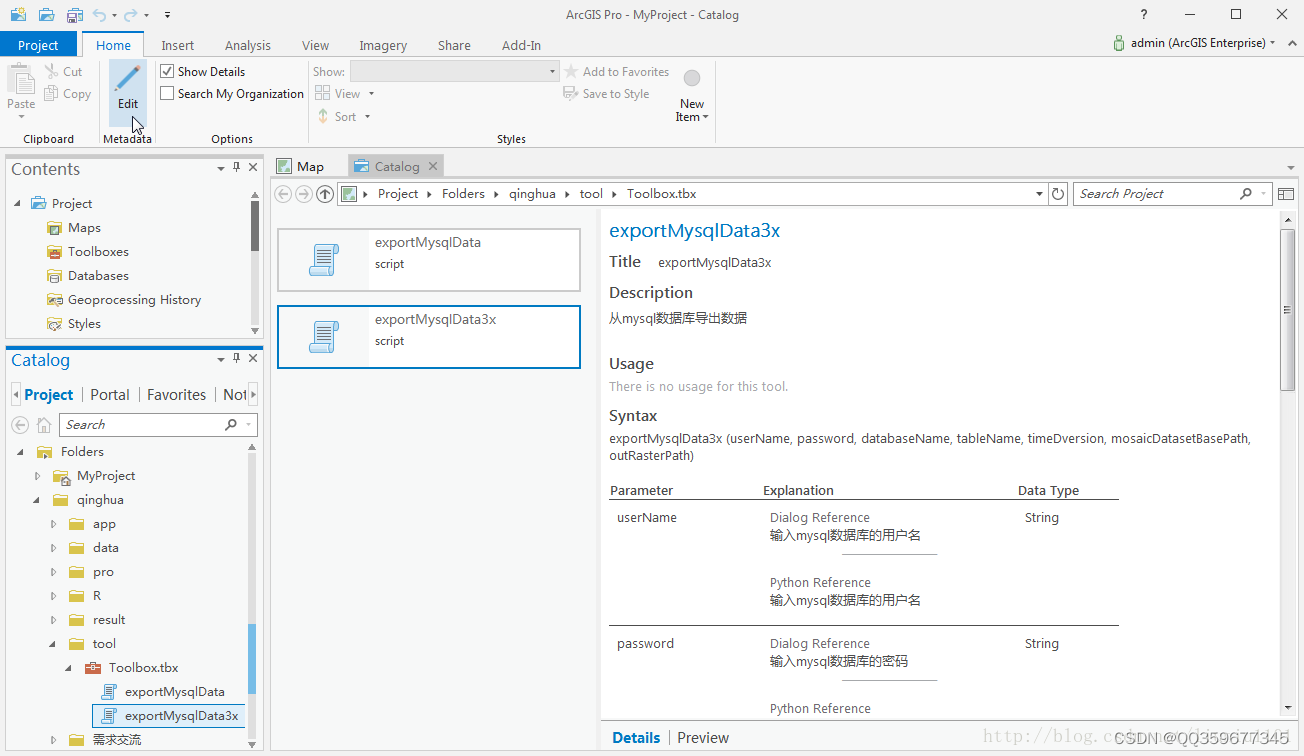
Task: Collapse the Folders node in Catalog pane
Action: pyautogui.click(x=21, y=452)
